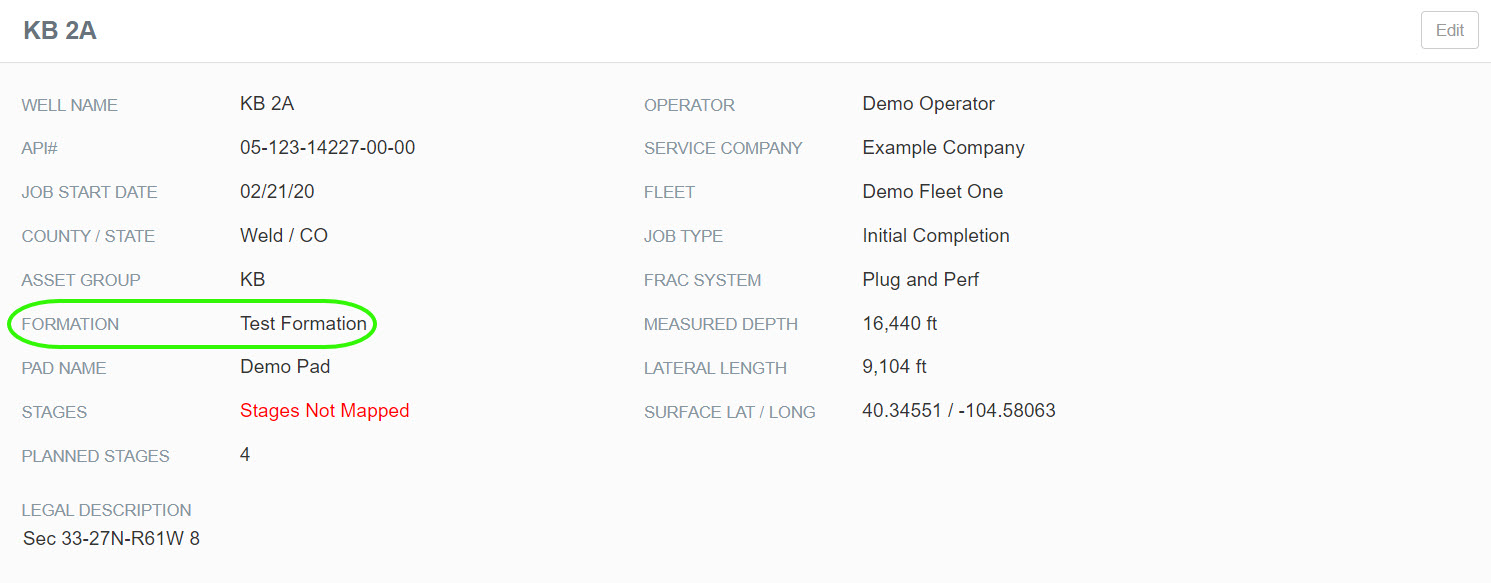The image size is (1491, 583).
Task: Click the Demo Fleet One value
Action: pos(932,192)
